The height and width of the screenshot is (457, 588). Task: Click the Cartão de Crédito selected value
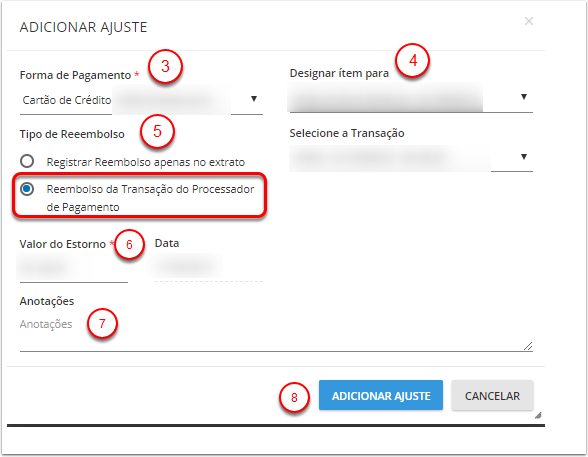(67, 100)
